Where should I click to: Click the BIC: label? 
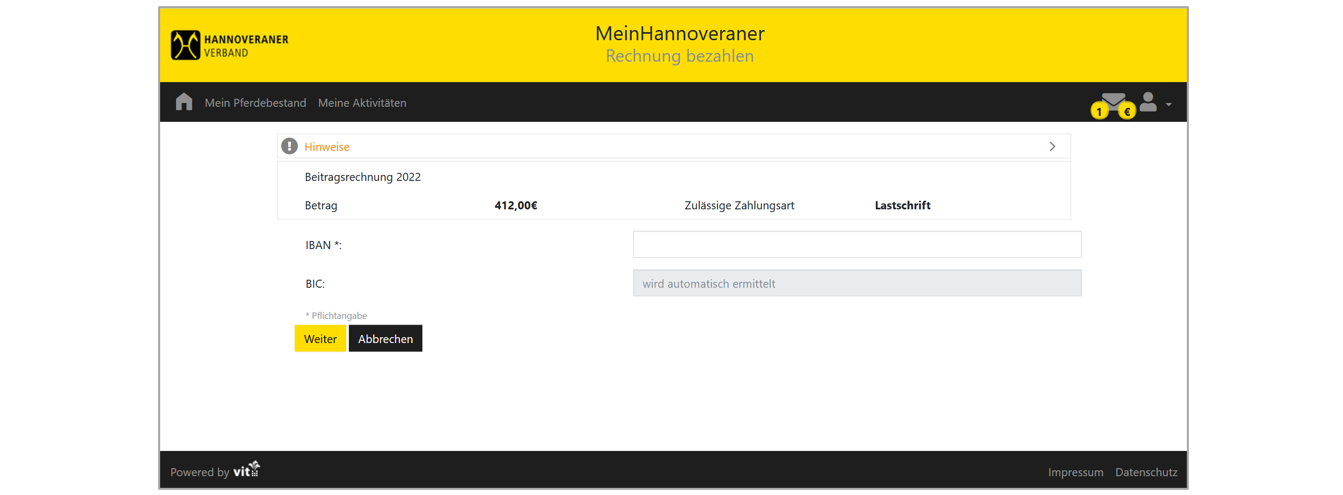tap(315, 284)
